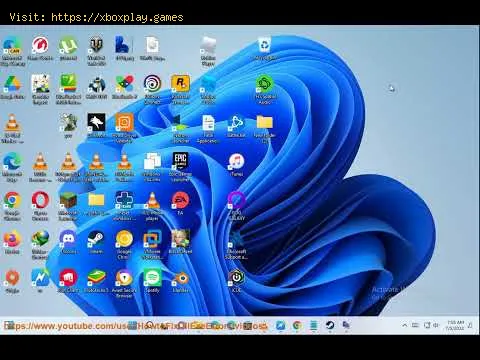The height and width of the screenshot is (360, 480).
Task: Launch the Minecraft Launcher desktop icon
Action: 68,206
